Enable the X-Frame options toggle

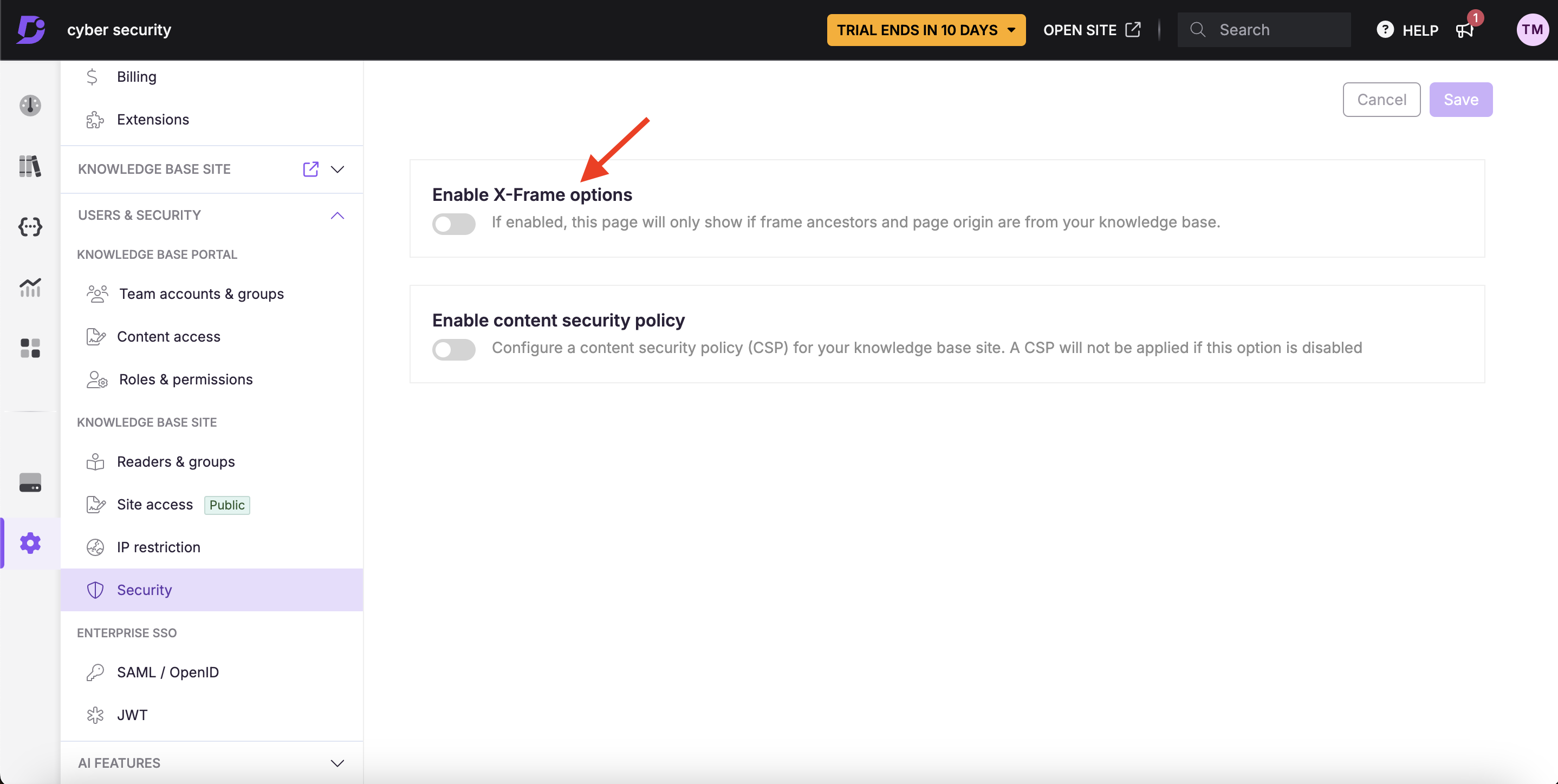453,224
